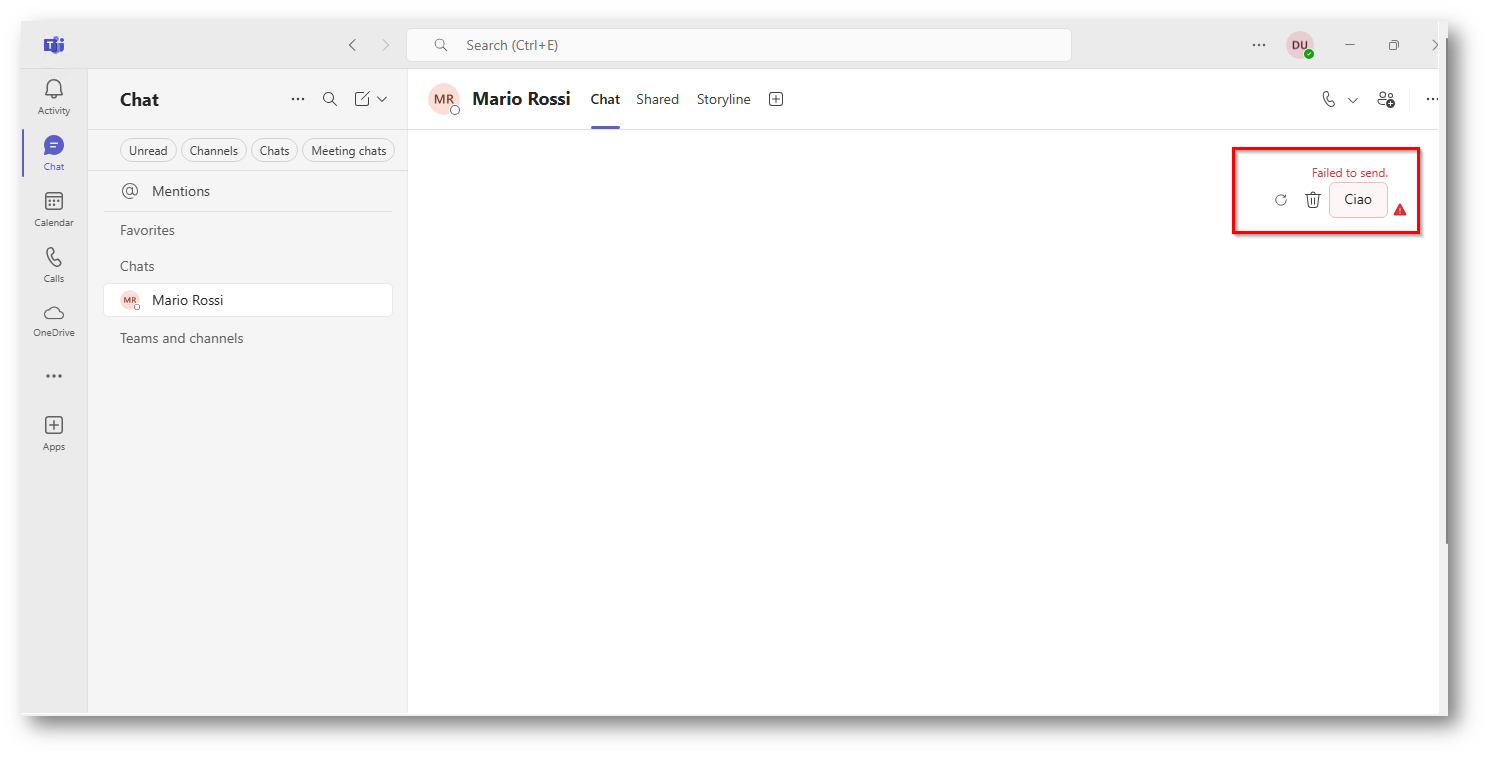Open the Calendar app

(54, 209)
